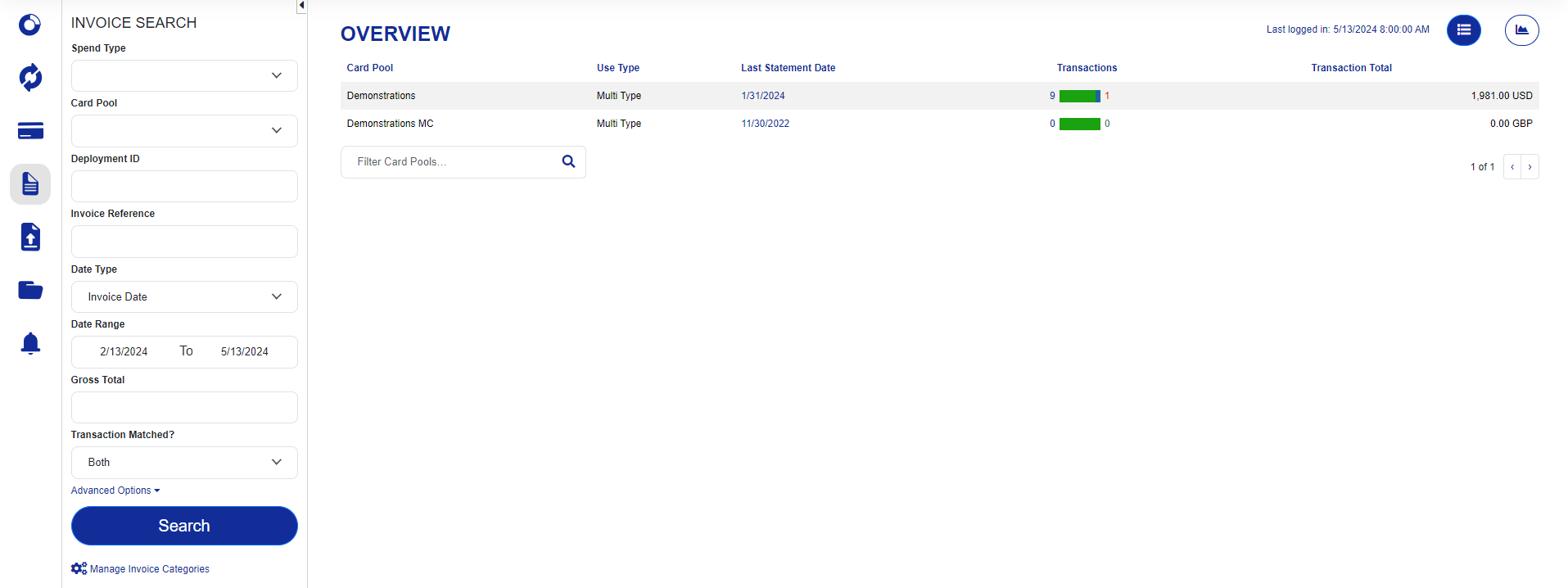Click the 1 of 1 page indicator

[1482, 167]
